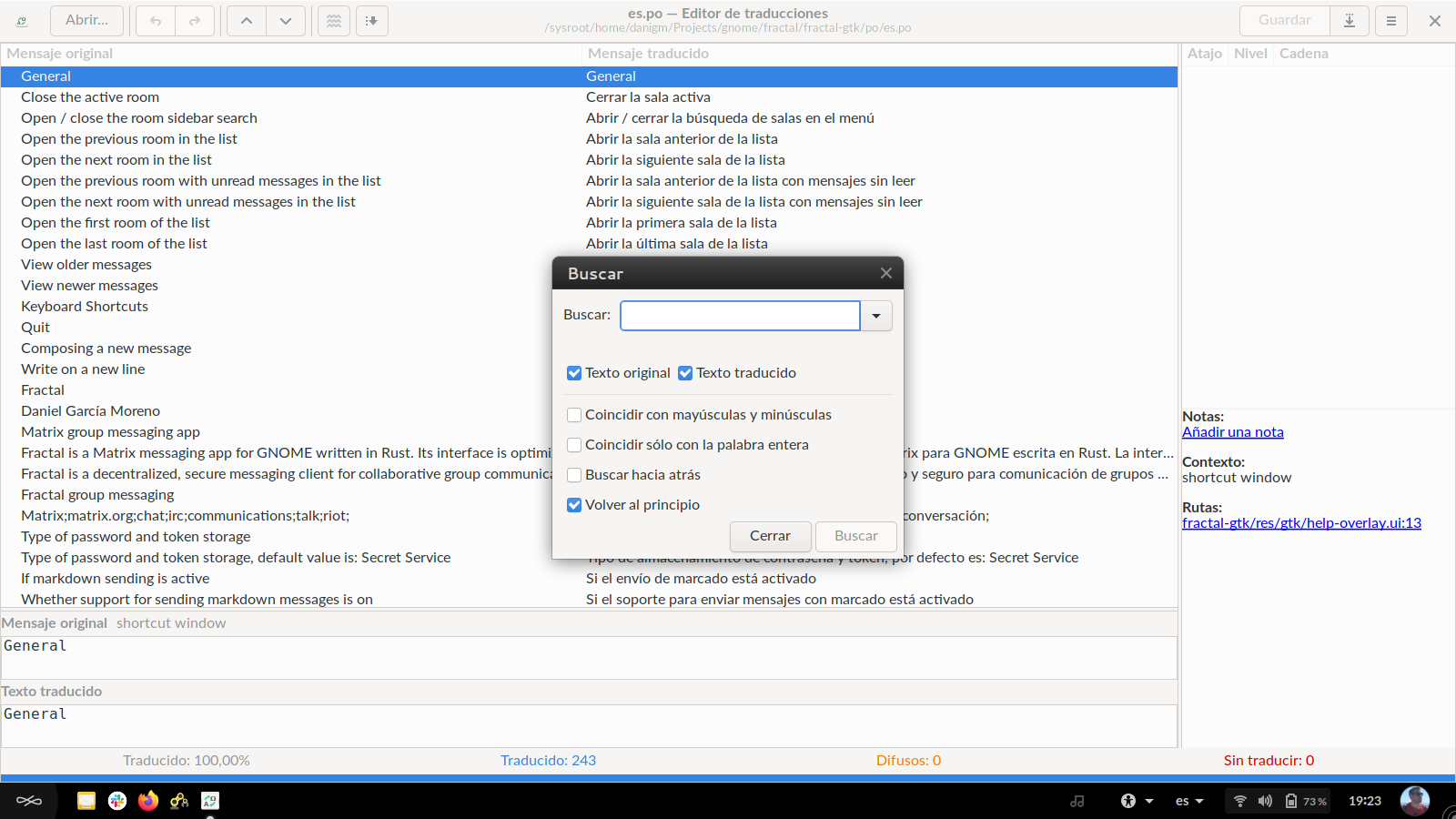Enable Coincidir con mayúsculas y minúsculas
Image resolution: width=1456 pixels, height=819 pixels.
574,415
